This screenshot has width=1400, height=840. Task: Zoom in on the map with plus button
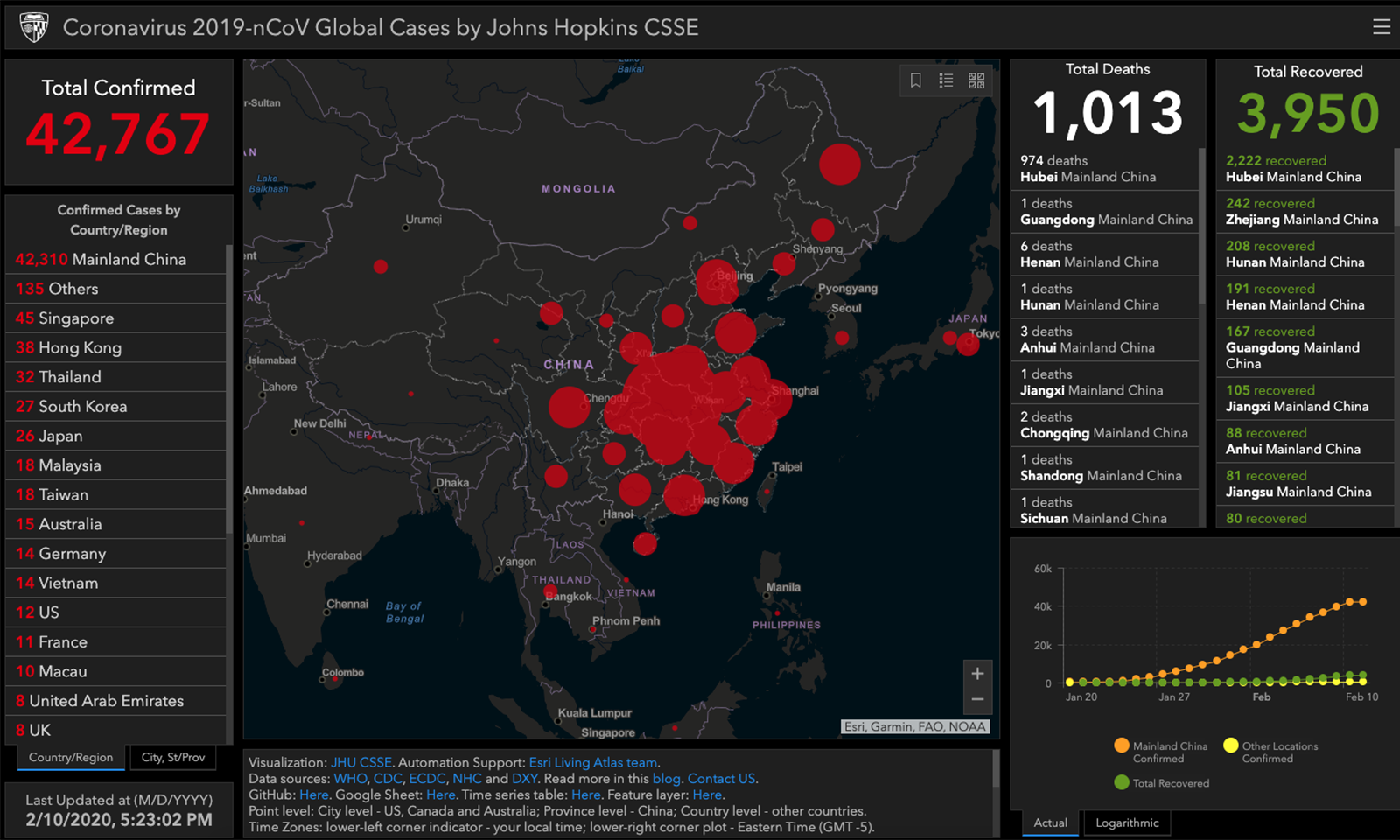[x=978, y=673]
